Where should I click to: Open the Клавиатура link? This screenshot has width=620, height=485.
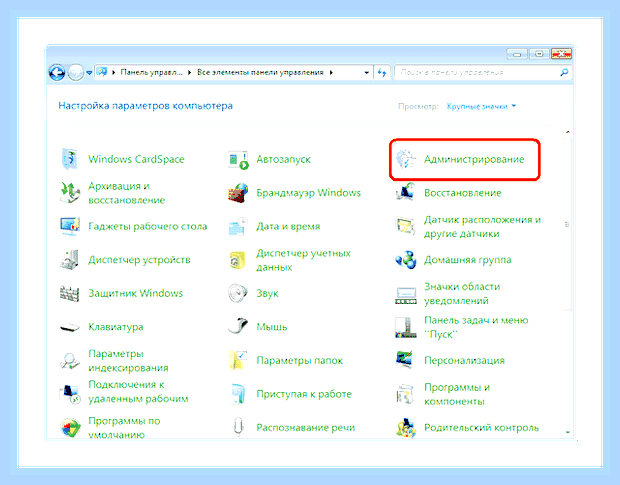115,327
